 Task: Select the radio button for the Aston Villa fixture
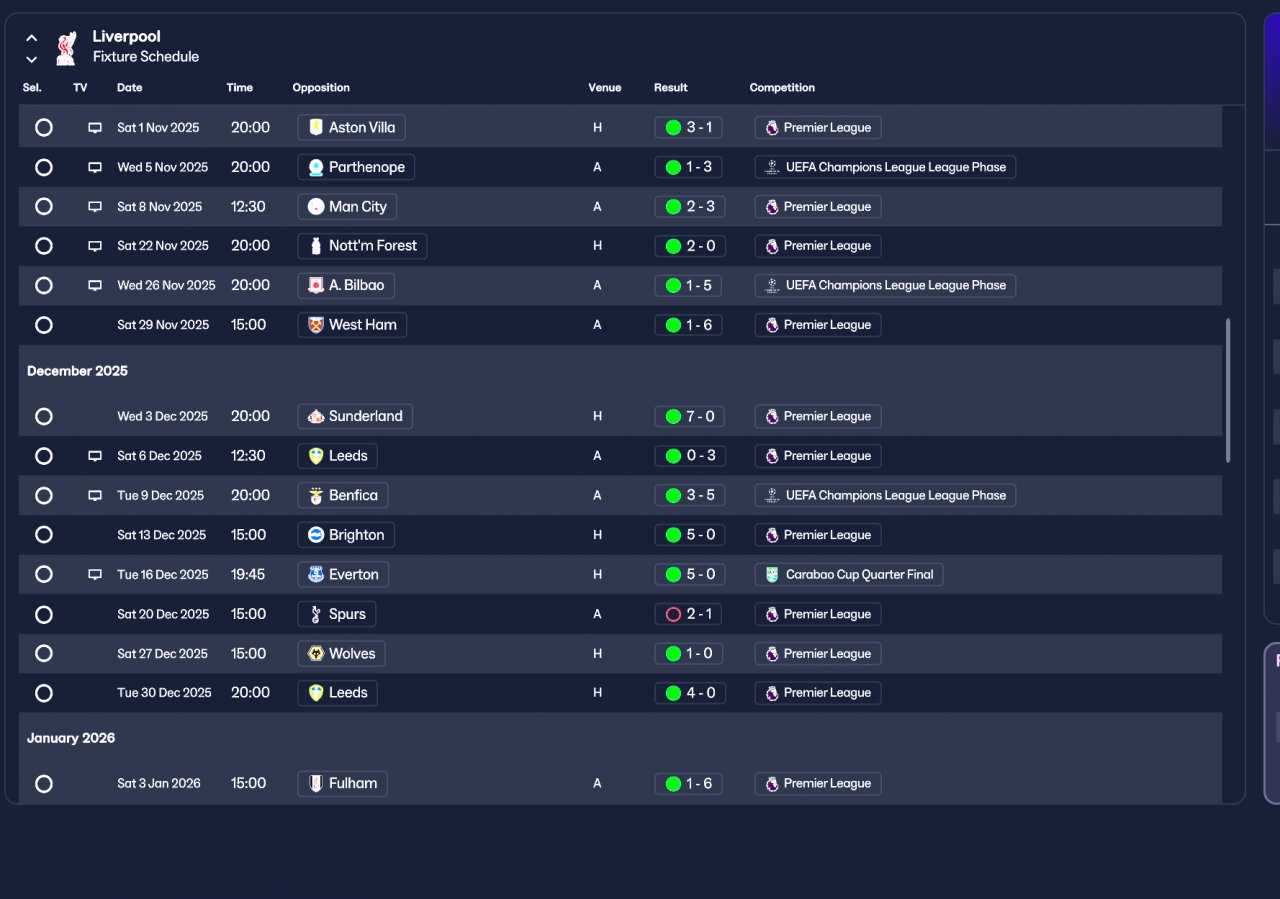(x=44, y=127)
